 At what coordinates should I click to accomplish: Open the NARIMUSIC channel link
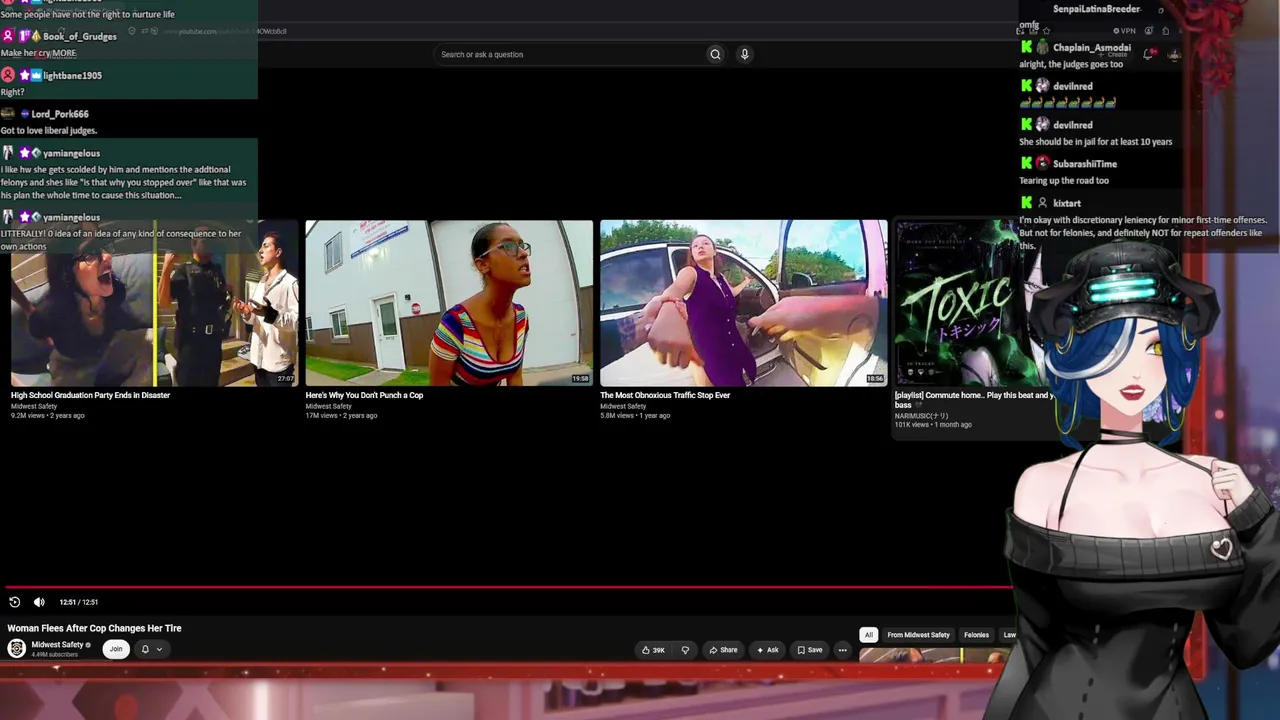[x=920, y=416]
